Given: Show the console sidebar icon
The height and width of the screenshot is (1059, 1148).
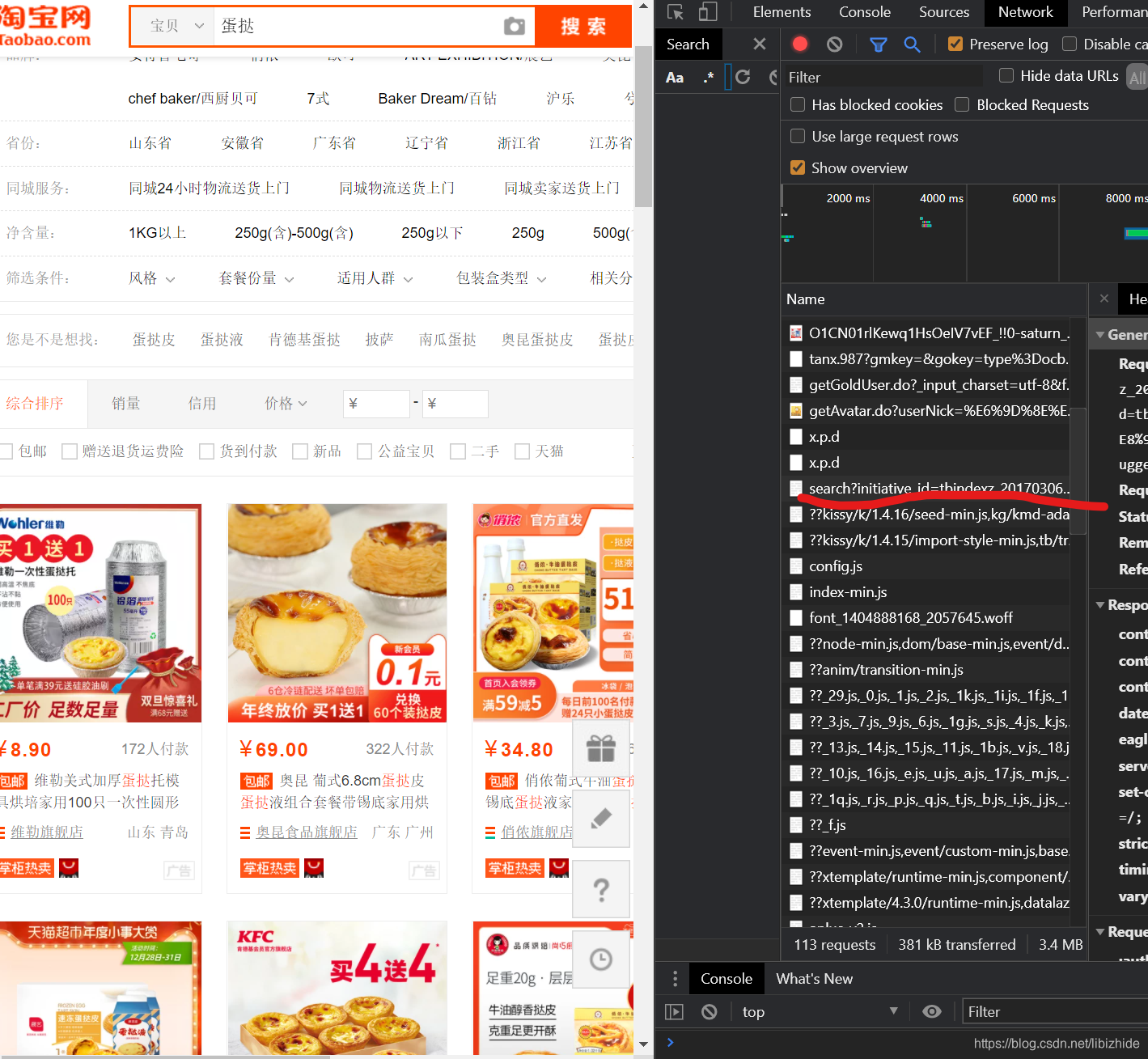Looking at the screenshot, I should 674,1012.
